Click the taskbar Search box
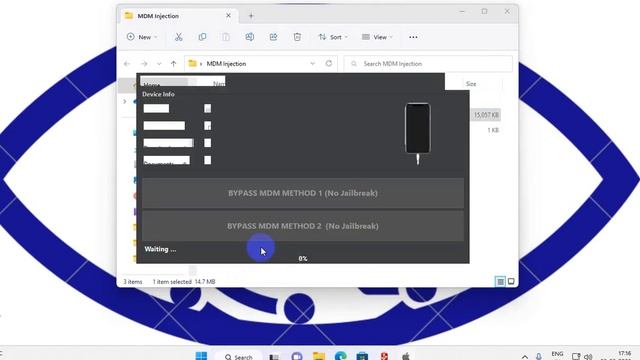The width and height of the screenshot is (640, 360). point(238,356)
